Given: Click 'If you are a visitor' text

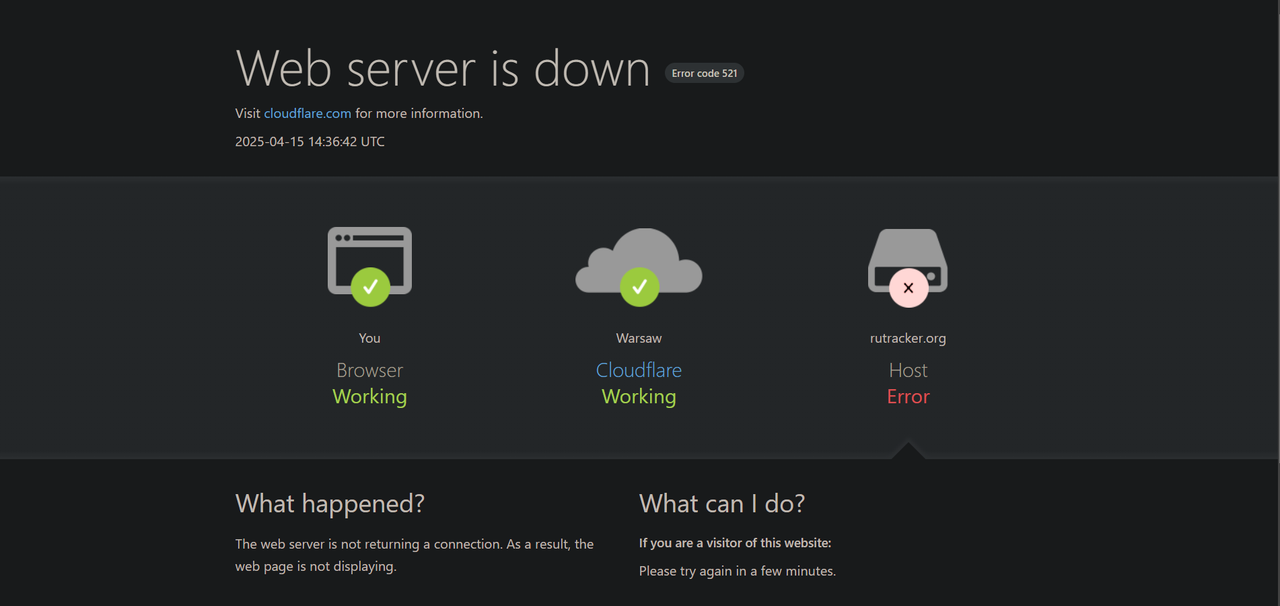Looking at the screenshot, I should coord(735,543).
